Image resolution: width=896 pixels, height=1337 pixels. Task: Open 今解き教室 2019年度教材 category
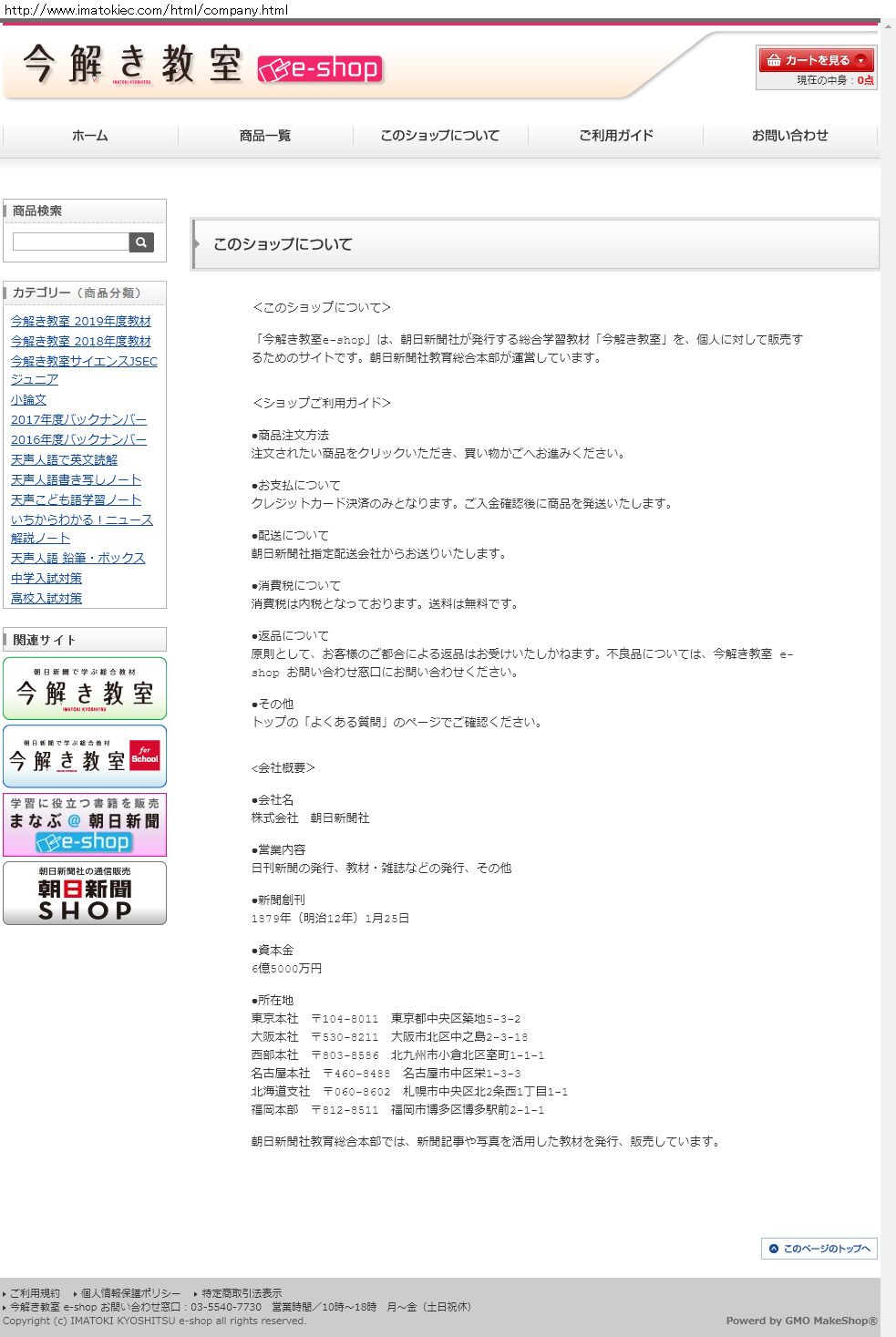81,321
